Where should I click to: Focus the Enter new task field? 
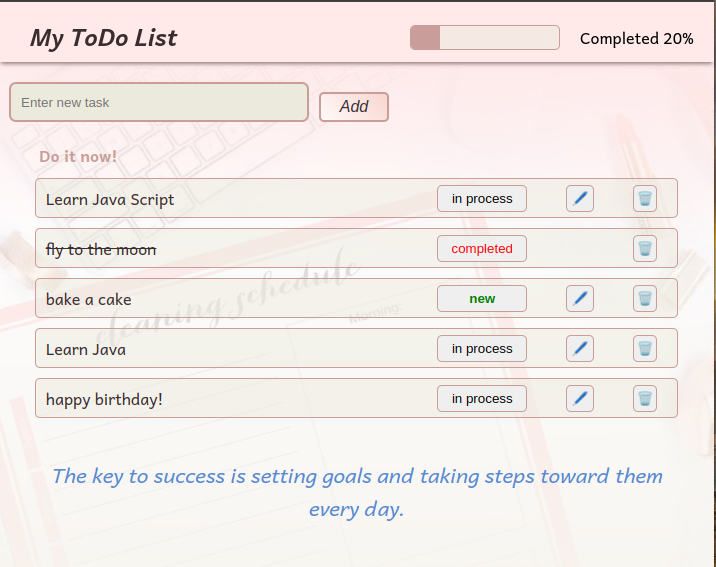(159, 102)
